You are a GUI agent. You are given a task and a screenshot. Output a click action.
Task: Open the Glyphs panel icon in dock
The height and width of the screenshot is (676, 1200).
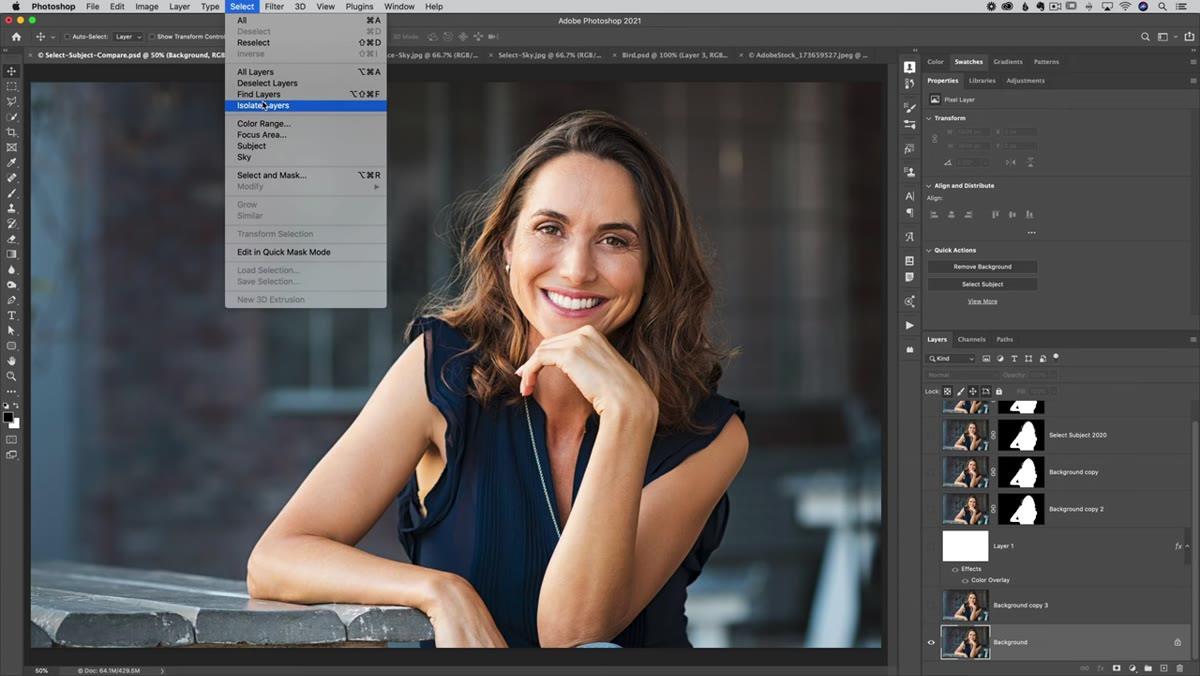click(x=909, y=237)
